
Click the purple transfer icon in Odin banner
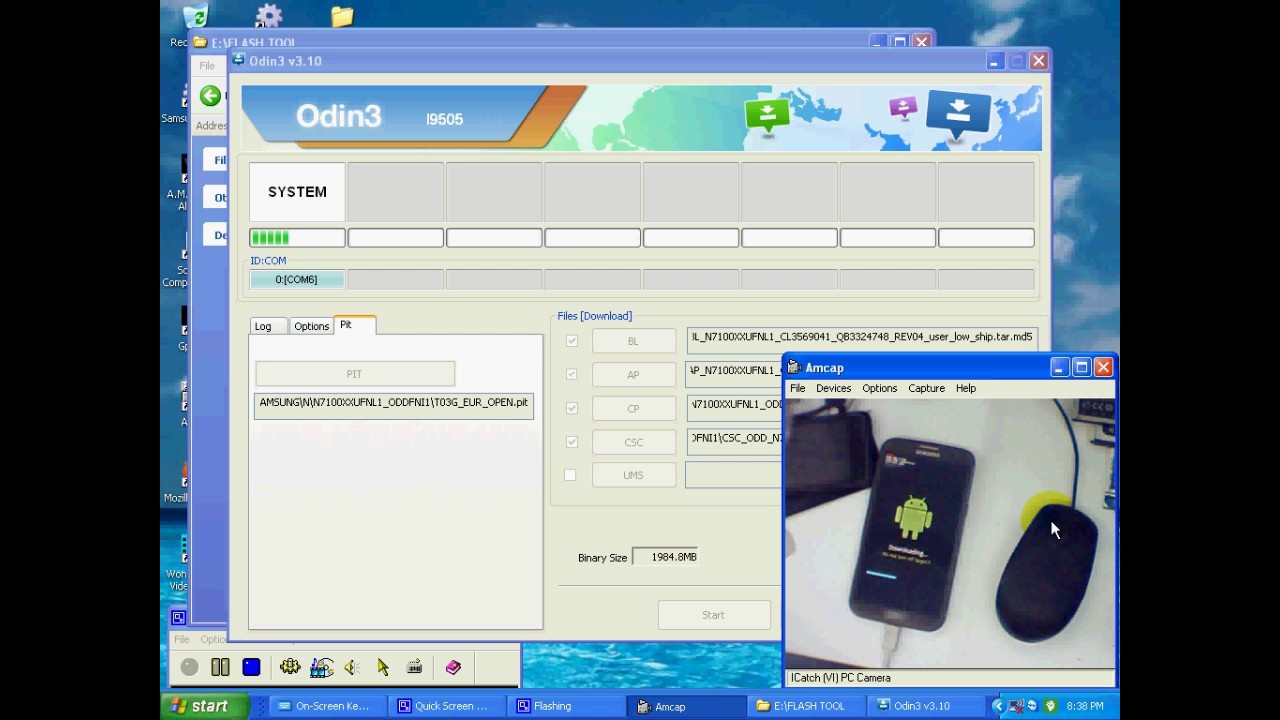903,107
